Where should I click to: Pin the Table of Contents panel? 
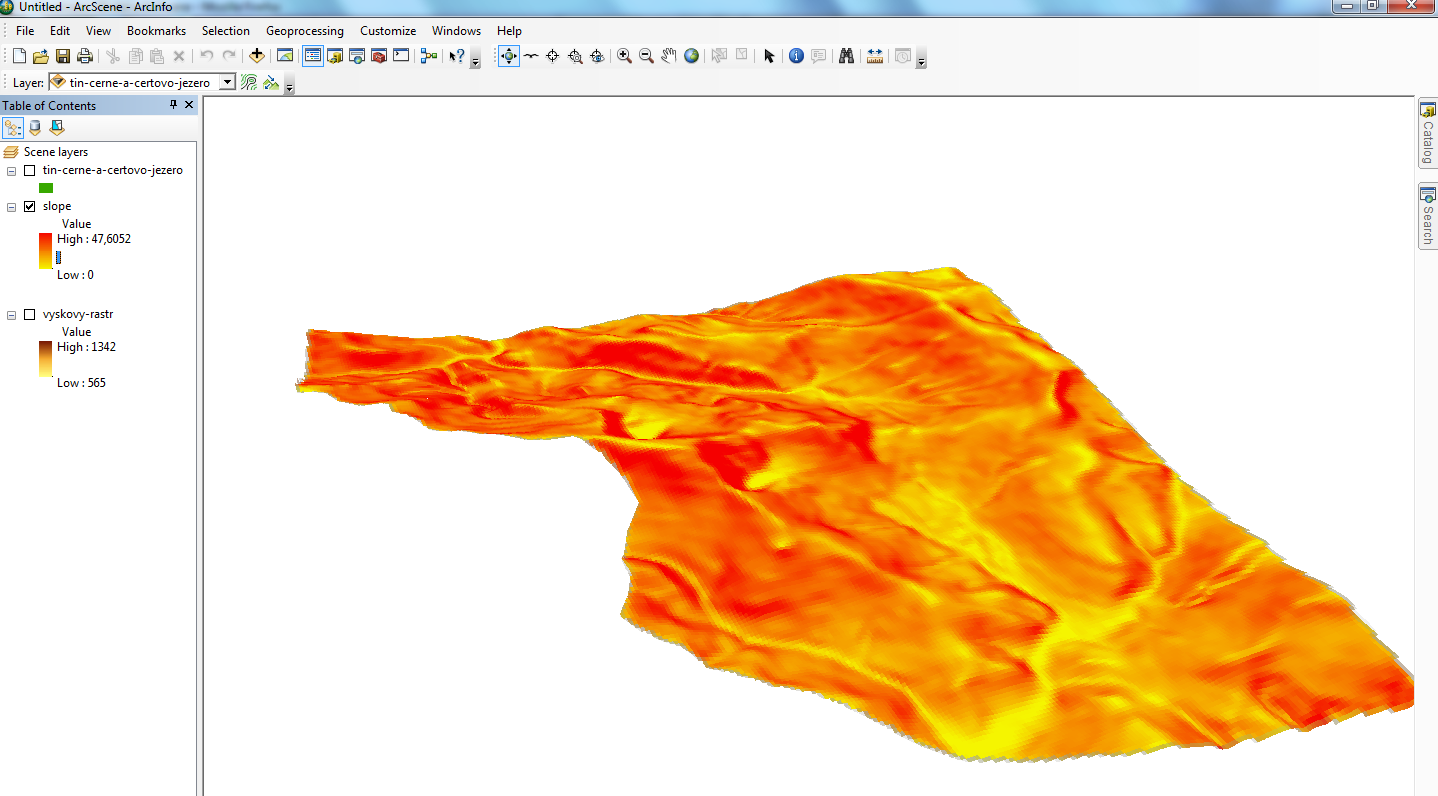tap(173, 105)
